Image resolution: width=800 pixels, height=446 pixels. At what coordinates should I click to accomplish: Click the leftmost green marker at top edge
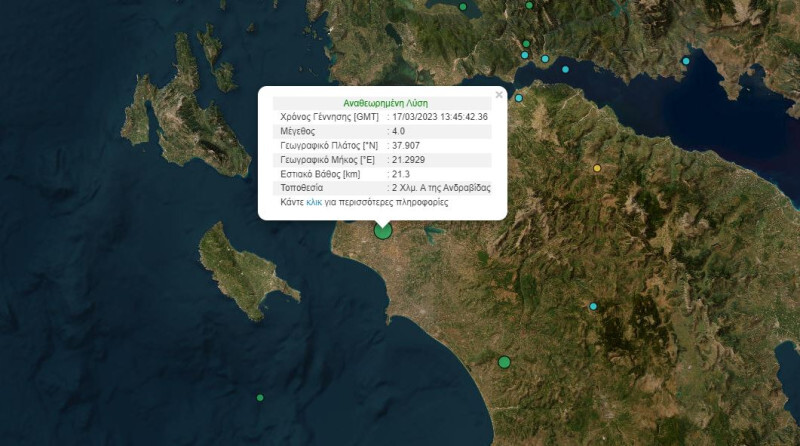[463, 7]
